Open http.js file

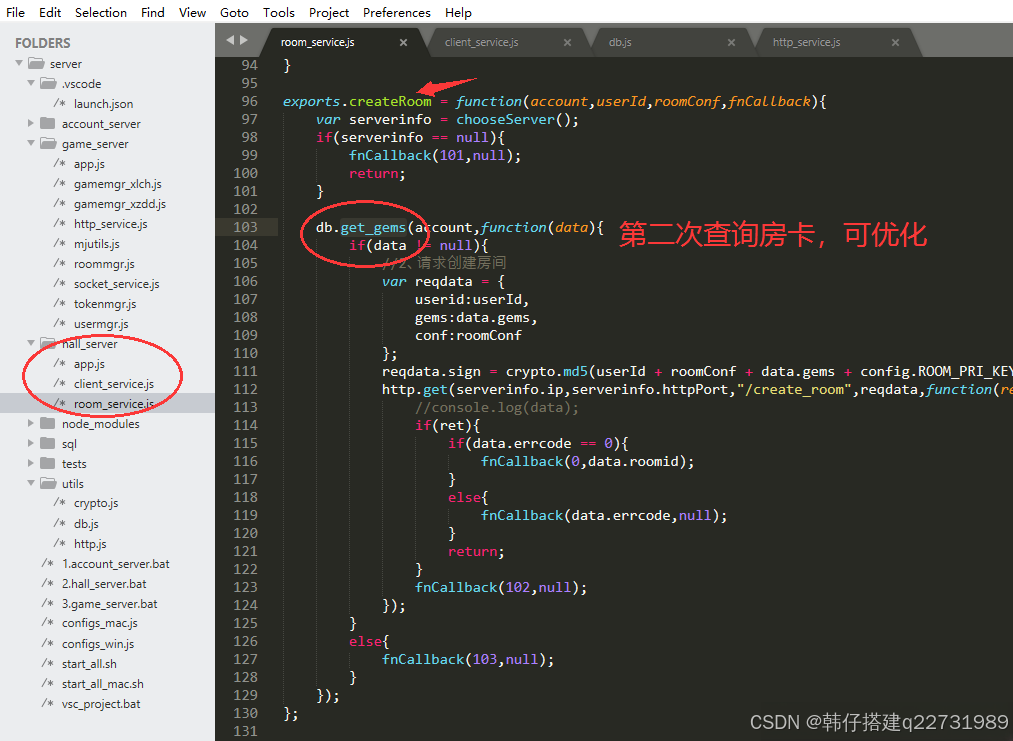90,543
